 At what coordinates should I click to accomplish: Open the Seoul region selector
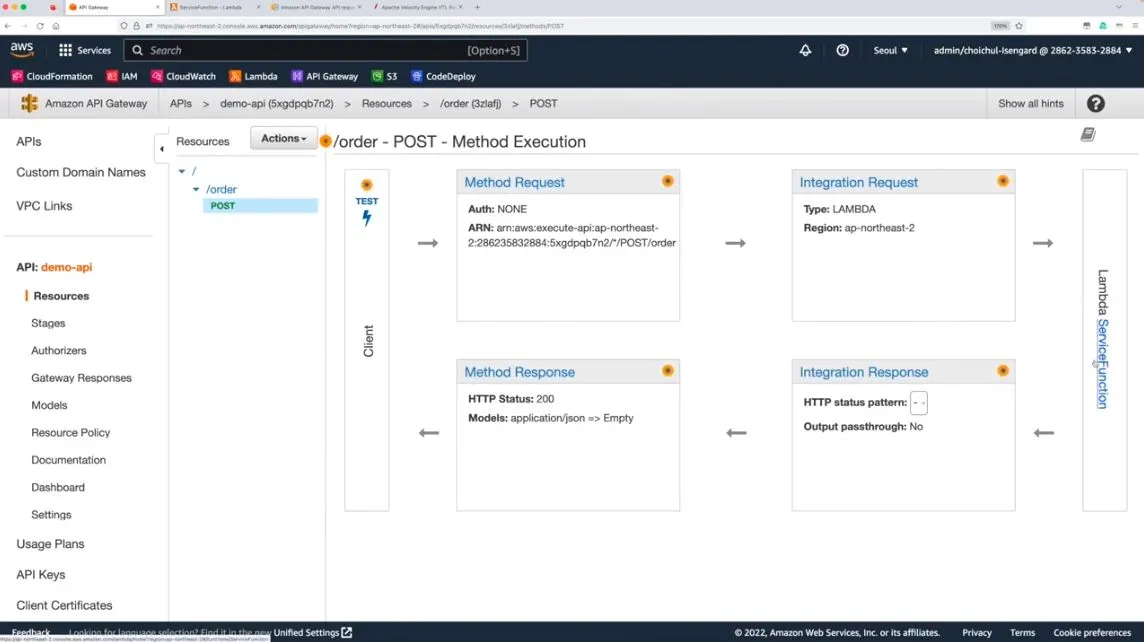point(890,50)
